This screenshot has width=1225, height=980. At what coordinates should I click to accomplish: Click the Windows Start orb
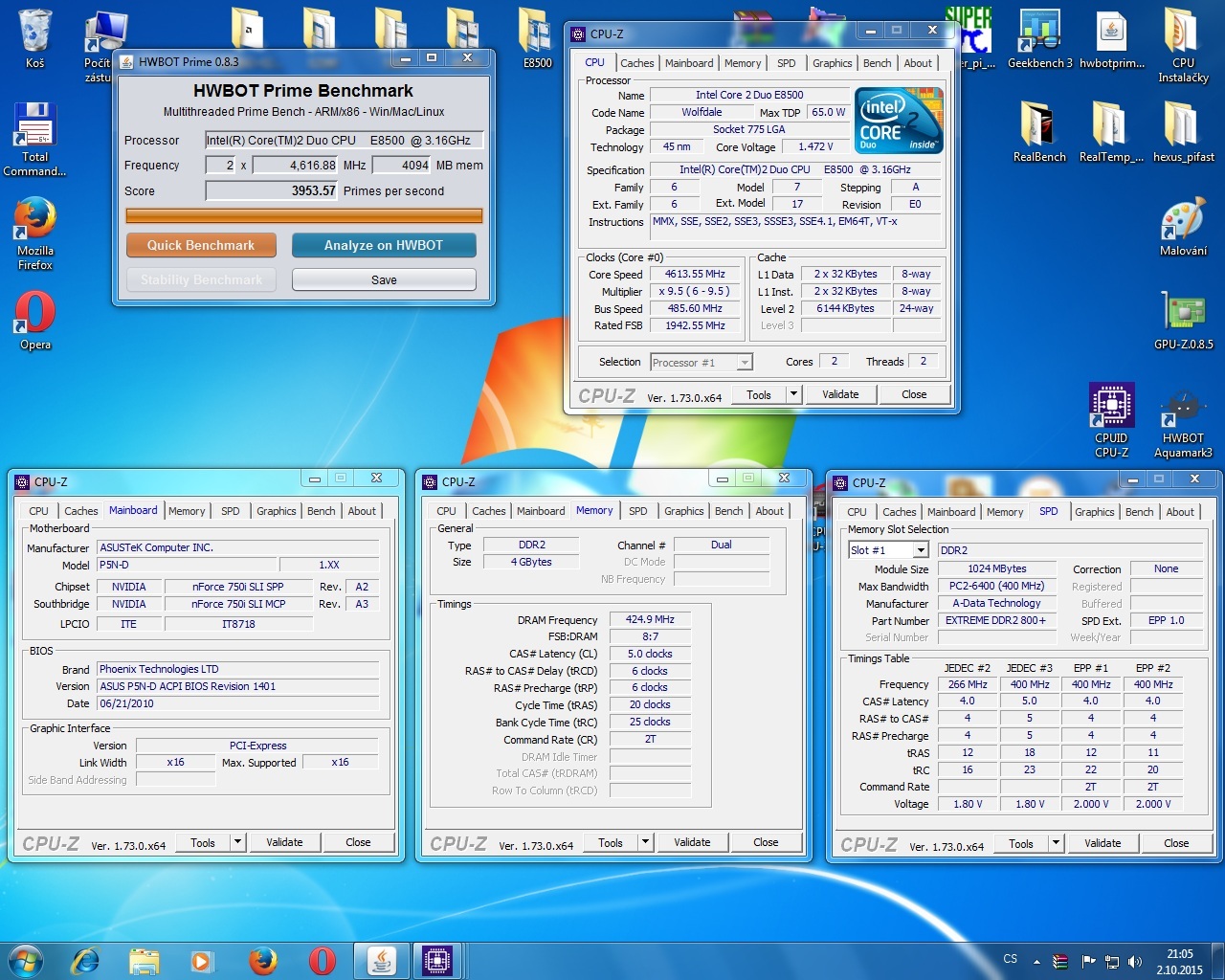(x=26, y=960)
